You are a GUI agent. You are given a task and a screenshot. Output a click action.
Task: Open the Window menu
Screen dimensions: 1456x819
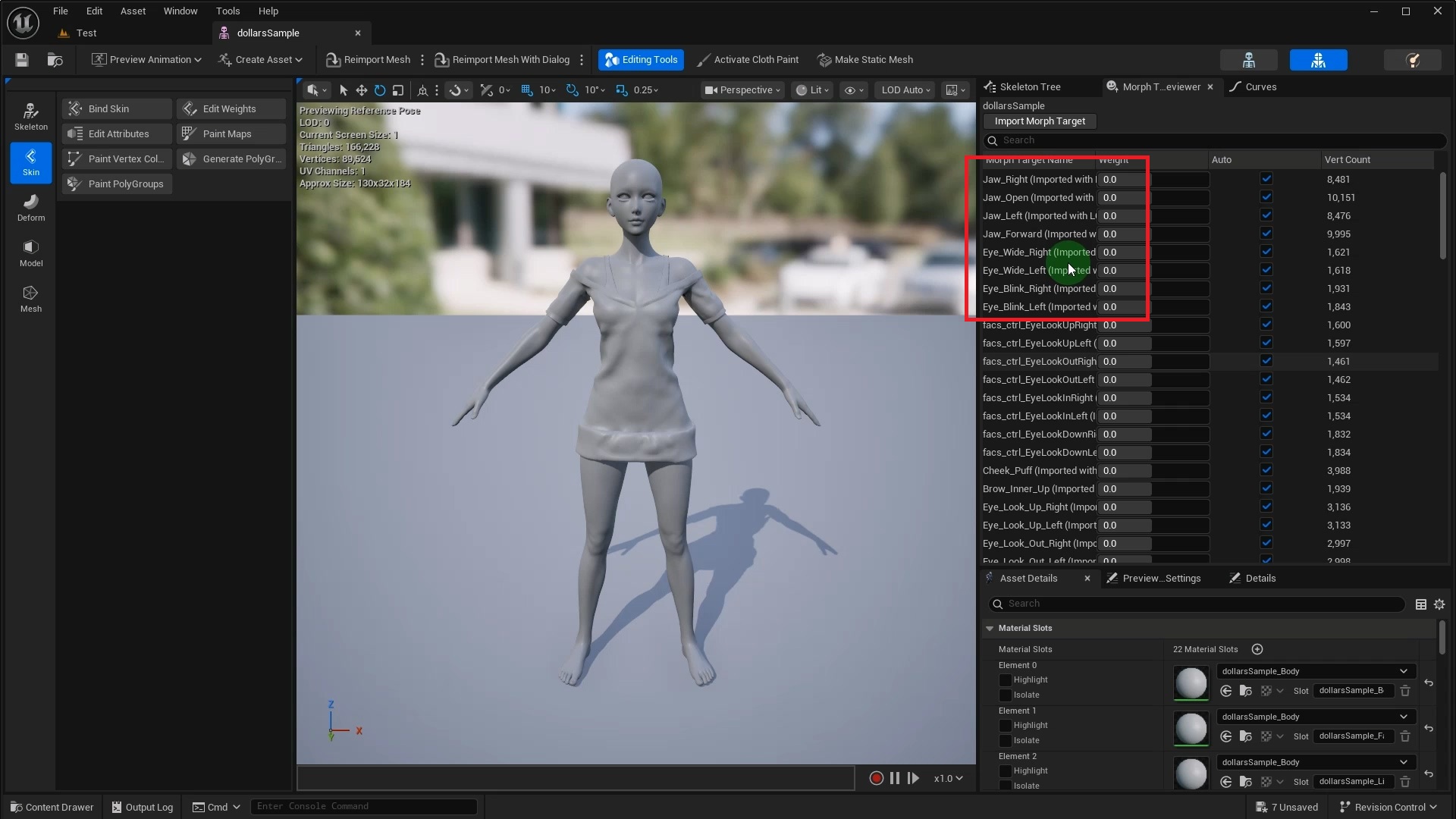pyautogui.click(x=180, y=11)
